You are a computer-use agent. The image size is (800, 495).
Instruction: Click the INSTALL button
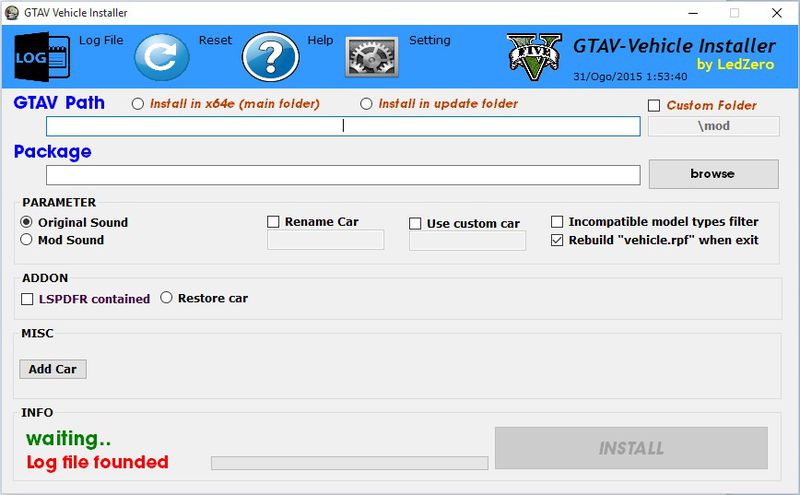click(x=631, y=448)
